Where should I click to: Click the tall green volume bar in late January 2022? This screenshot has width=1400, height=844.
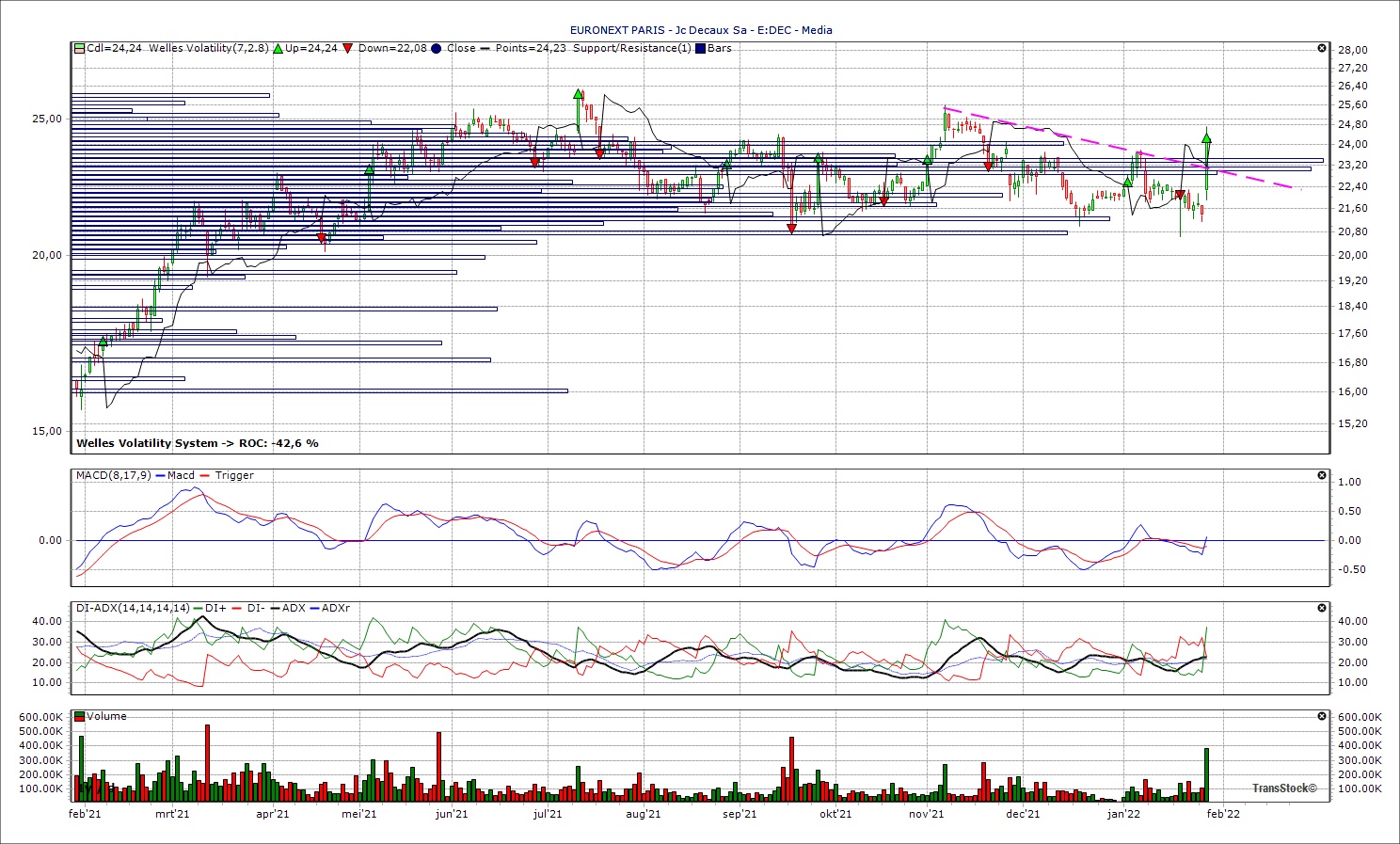(x=1206, y=774)
